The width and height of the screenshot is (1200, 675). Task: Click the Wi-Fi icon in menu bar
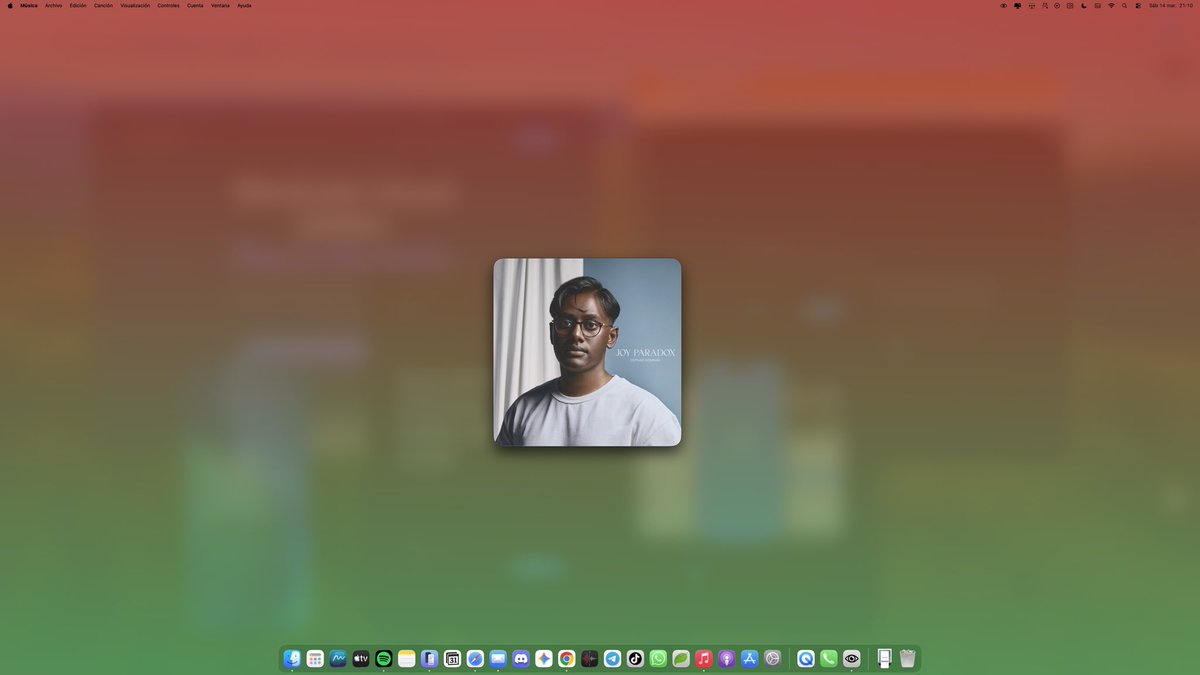click(x=1111, y=5)
